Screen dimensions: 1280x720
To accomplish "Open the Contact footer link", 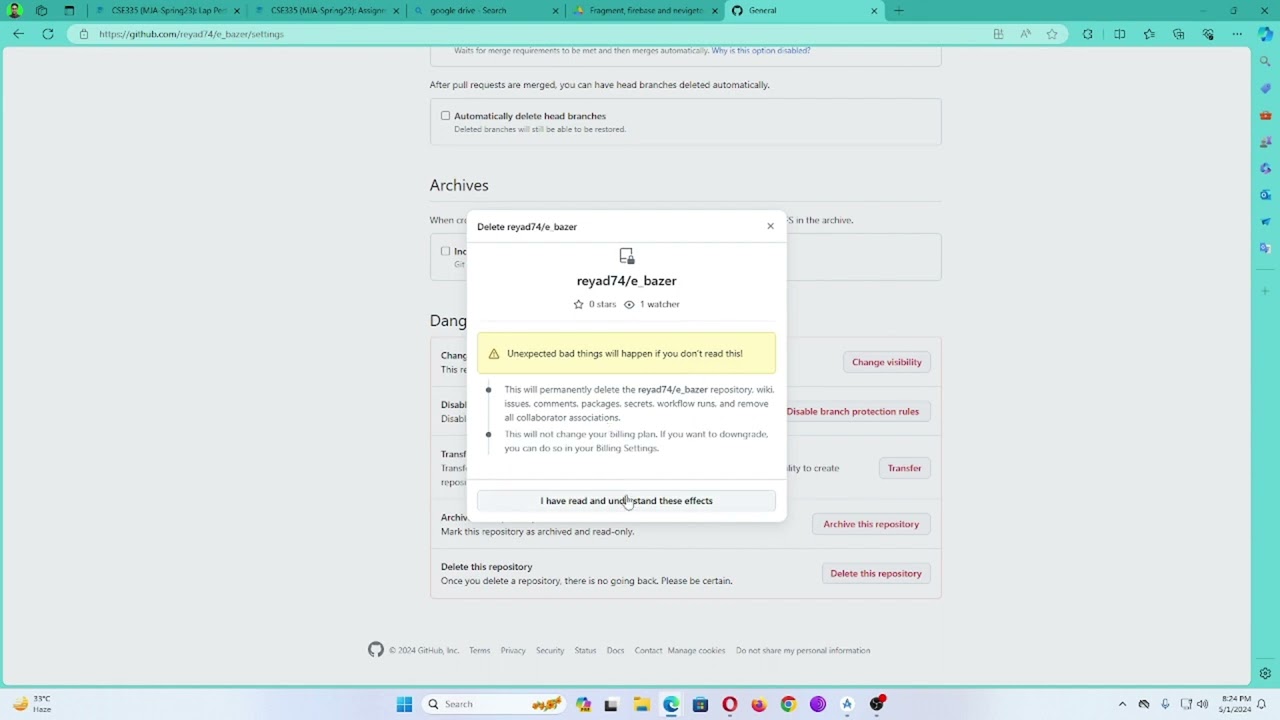I will coord(648,651).
